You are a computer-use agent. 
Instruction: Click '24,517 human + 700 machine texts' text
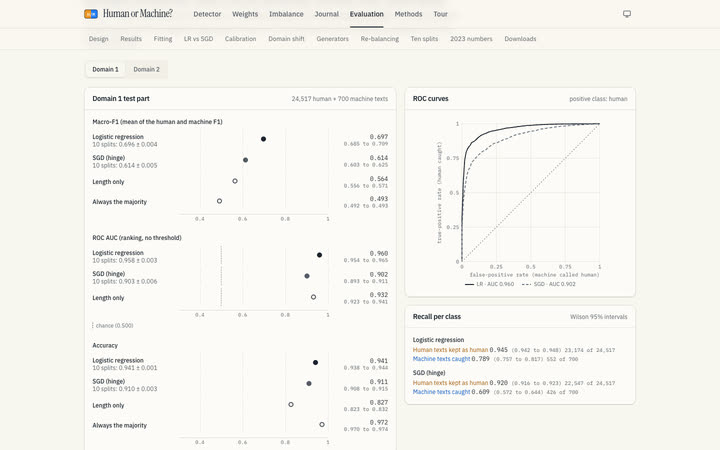[340, 99]
